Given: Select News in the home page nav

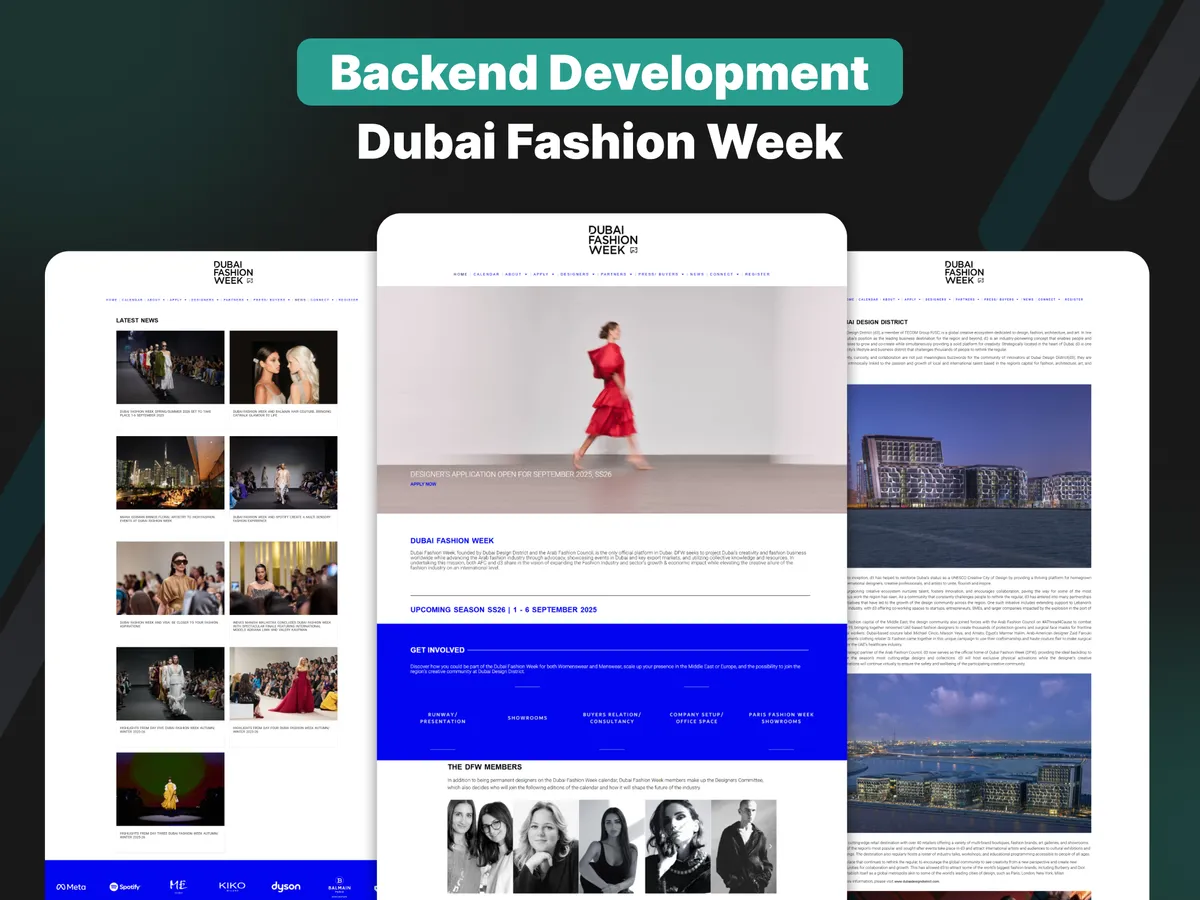Looking at the screenshot, I should pos(697,274).
